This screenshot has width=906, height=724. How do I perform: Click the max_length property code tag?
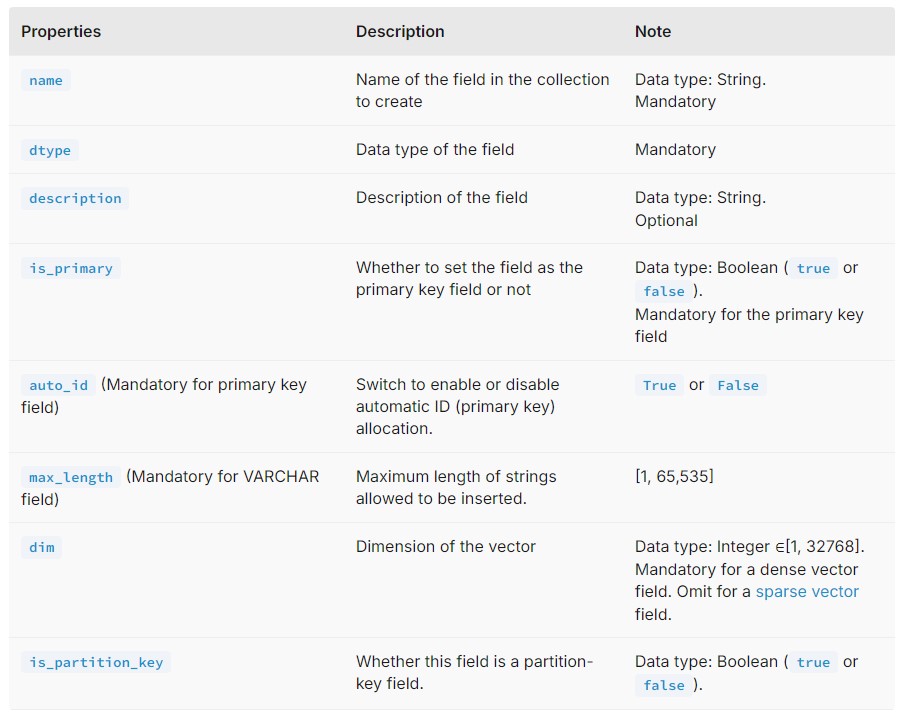[71, 477]
